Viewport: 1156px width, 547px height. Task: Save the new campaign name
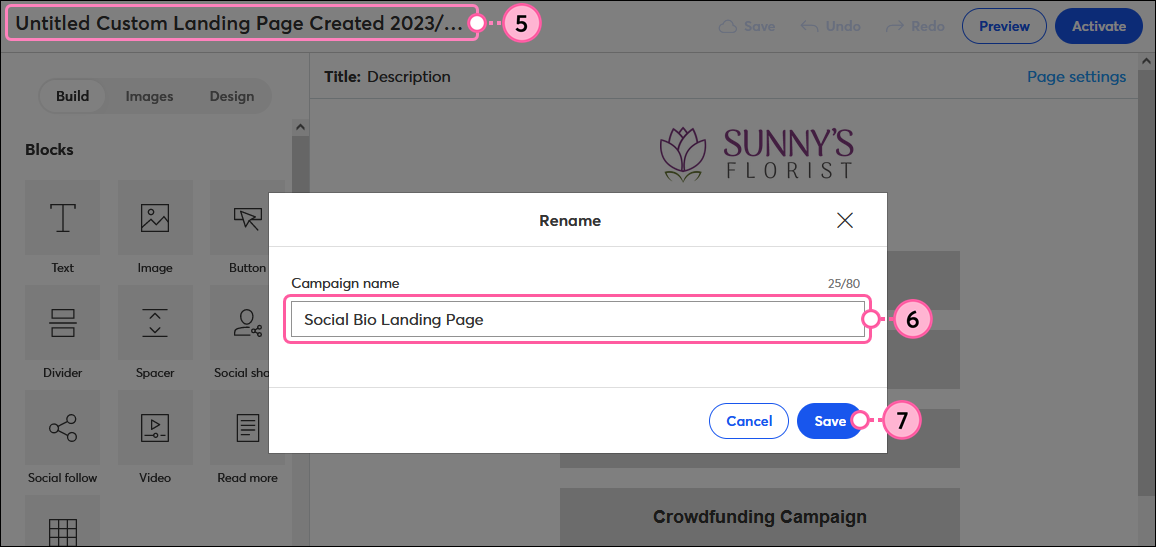pyautogui.click(x=829, y=421)
